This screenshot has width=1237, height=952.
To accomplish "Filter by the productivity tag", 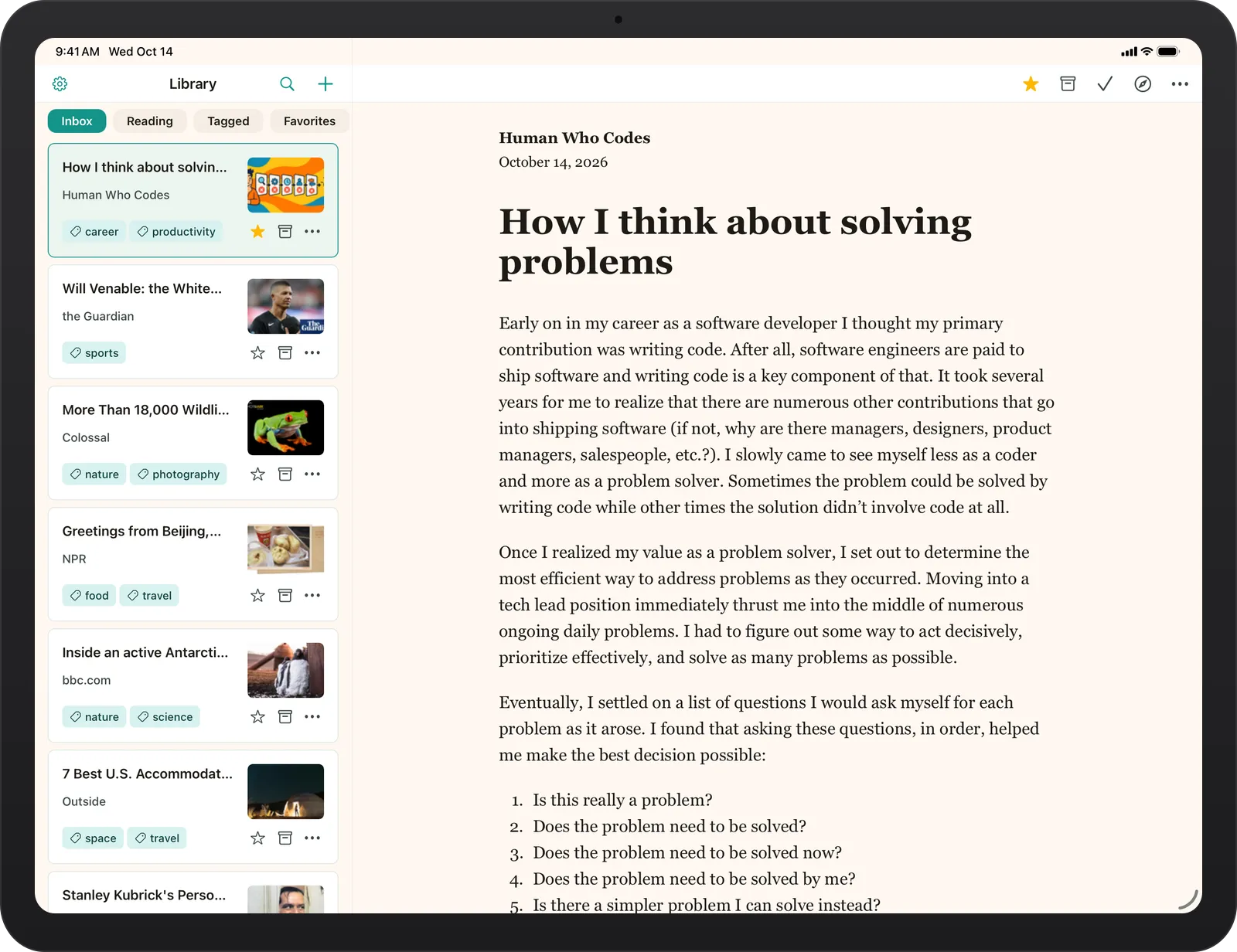I will click(175, 231).
